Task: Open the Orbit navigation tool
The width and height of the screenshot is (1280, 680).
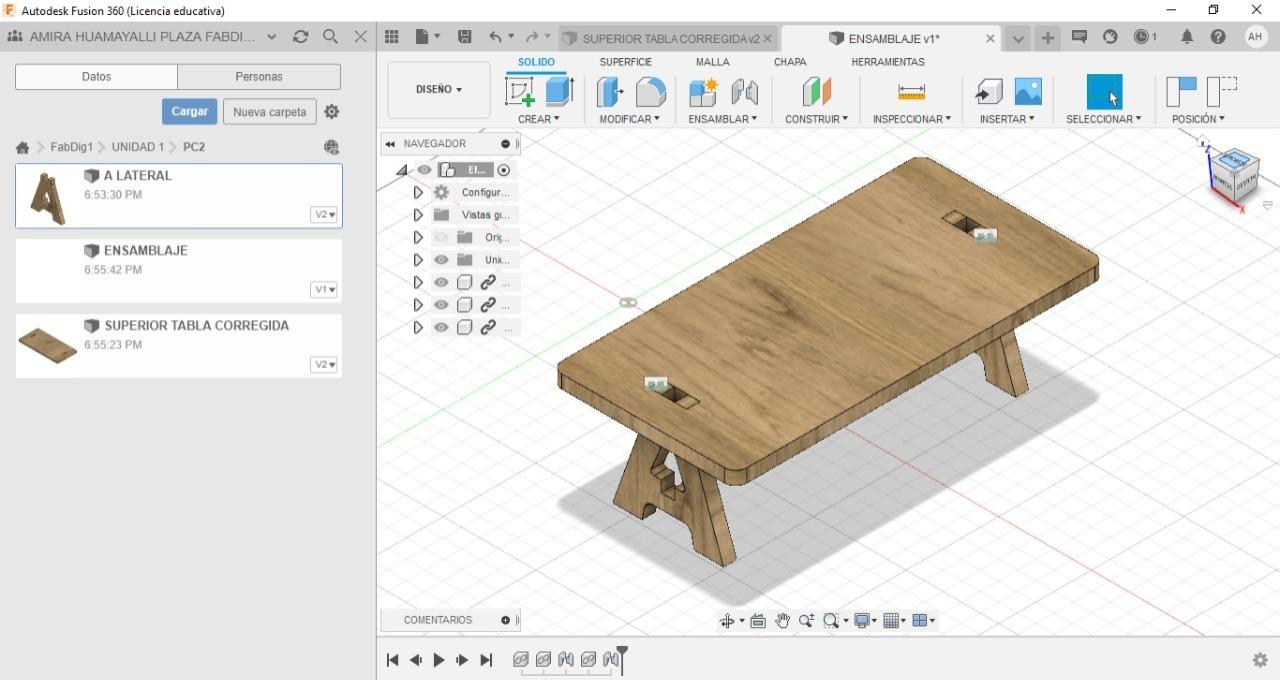Action: [728, 621]
